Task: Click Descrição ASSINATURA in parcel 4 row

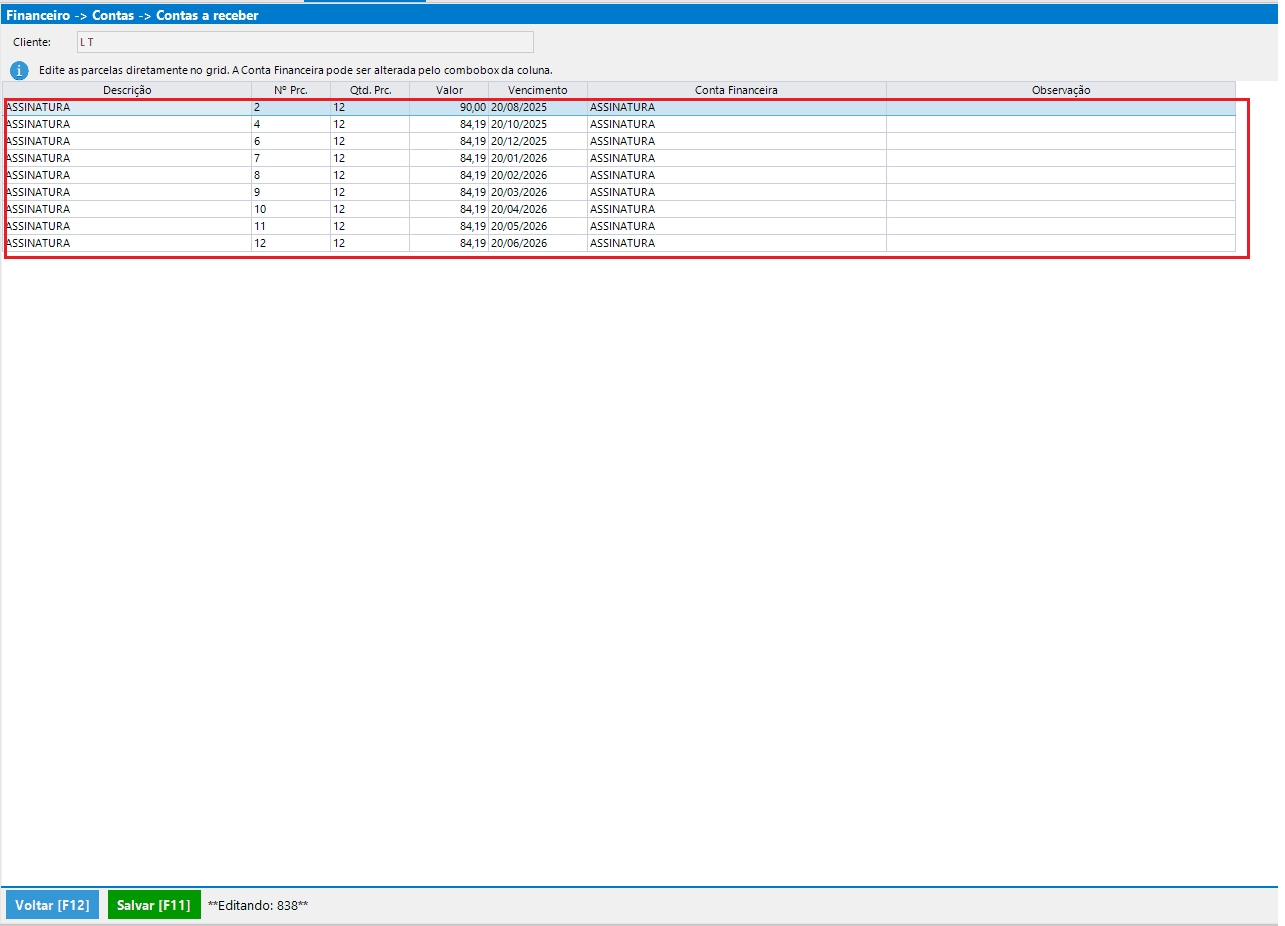Action: pyautogui.click(x=127, y=124)
